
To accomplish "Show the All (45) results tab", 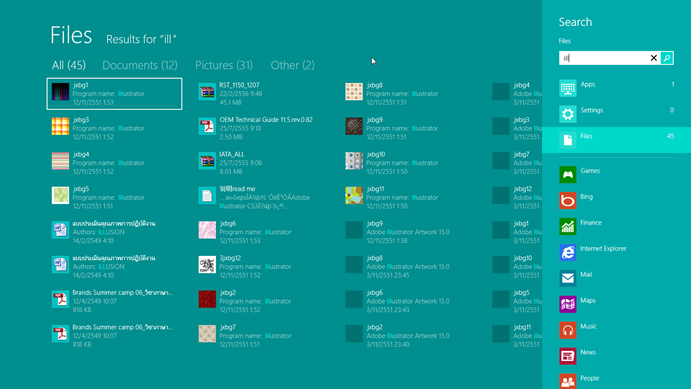I will tap(69, 65).
